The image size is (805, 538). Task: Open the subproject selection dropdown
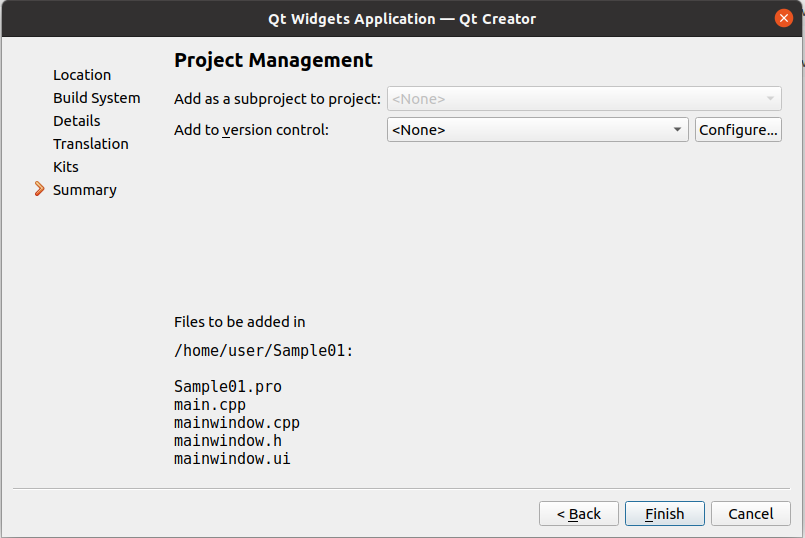[x=584, y=99]
